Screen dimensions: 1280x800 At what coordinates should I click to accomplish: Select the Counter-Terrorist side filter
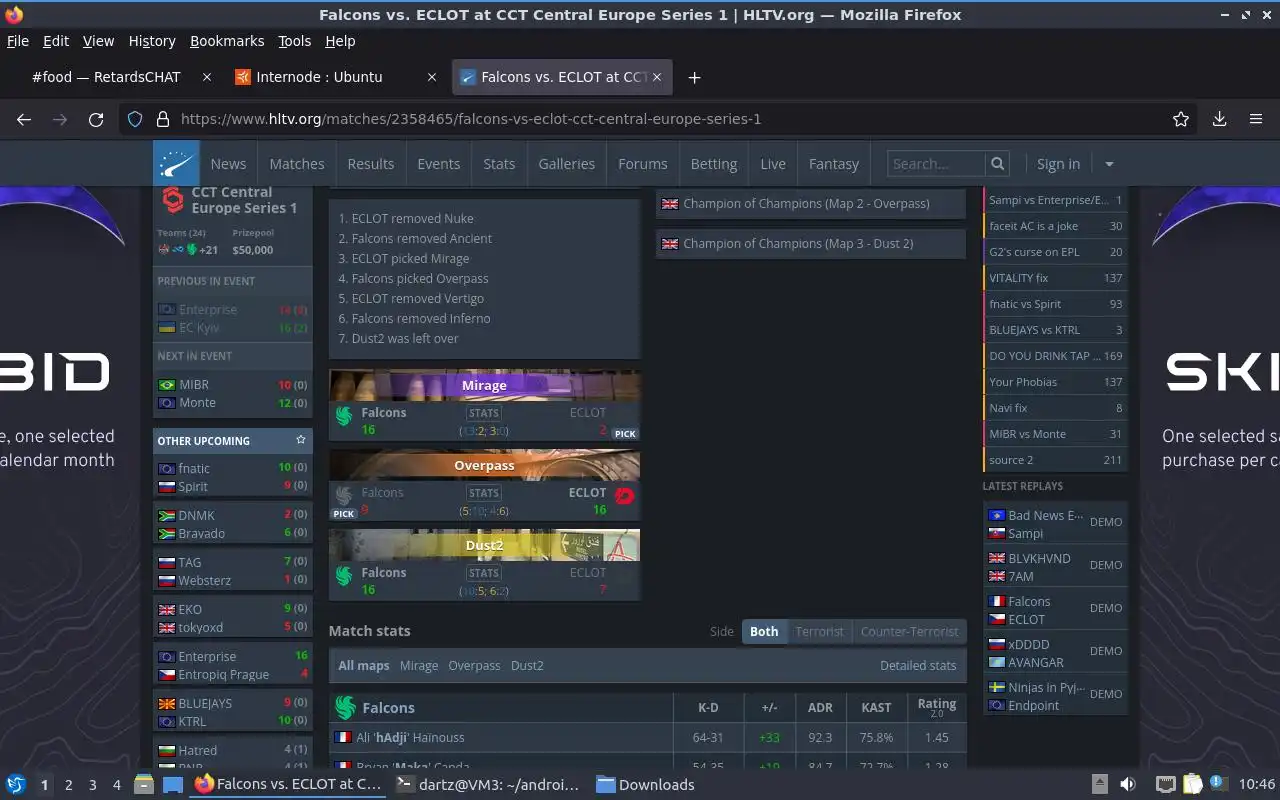909,631
